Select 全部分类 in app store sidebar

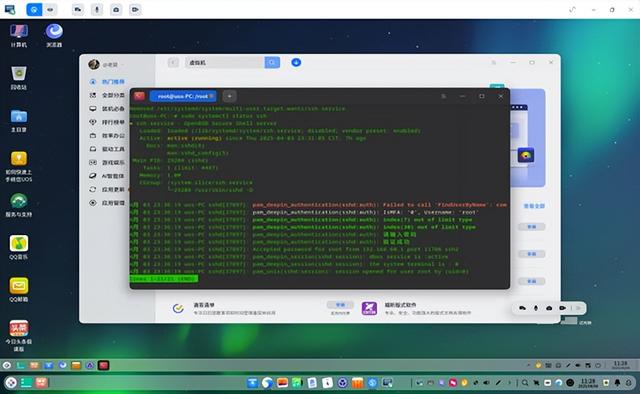click(108, 95)
